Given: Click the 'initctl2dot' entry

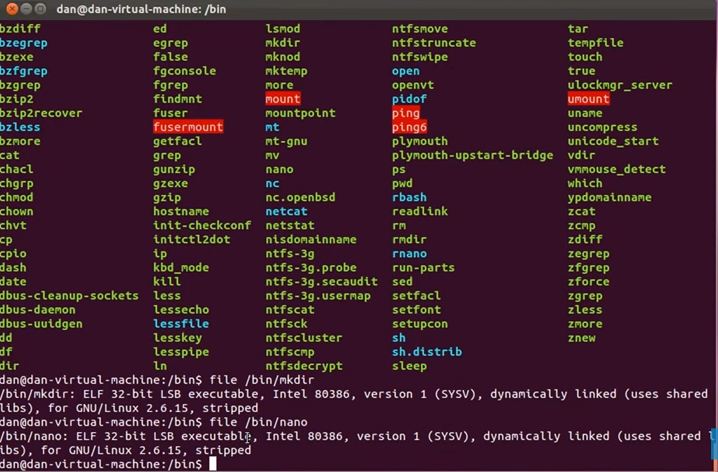Looking at the screenshot, I should coord(191,239).
